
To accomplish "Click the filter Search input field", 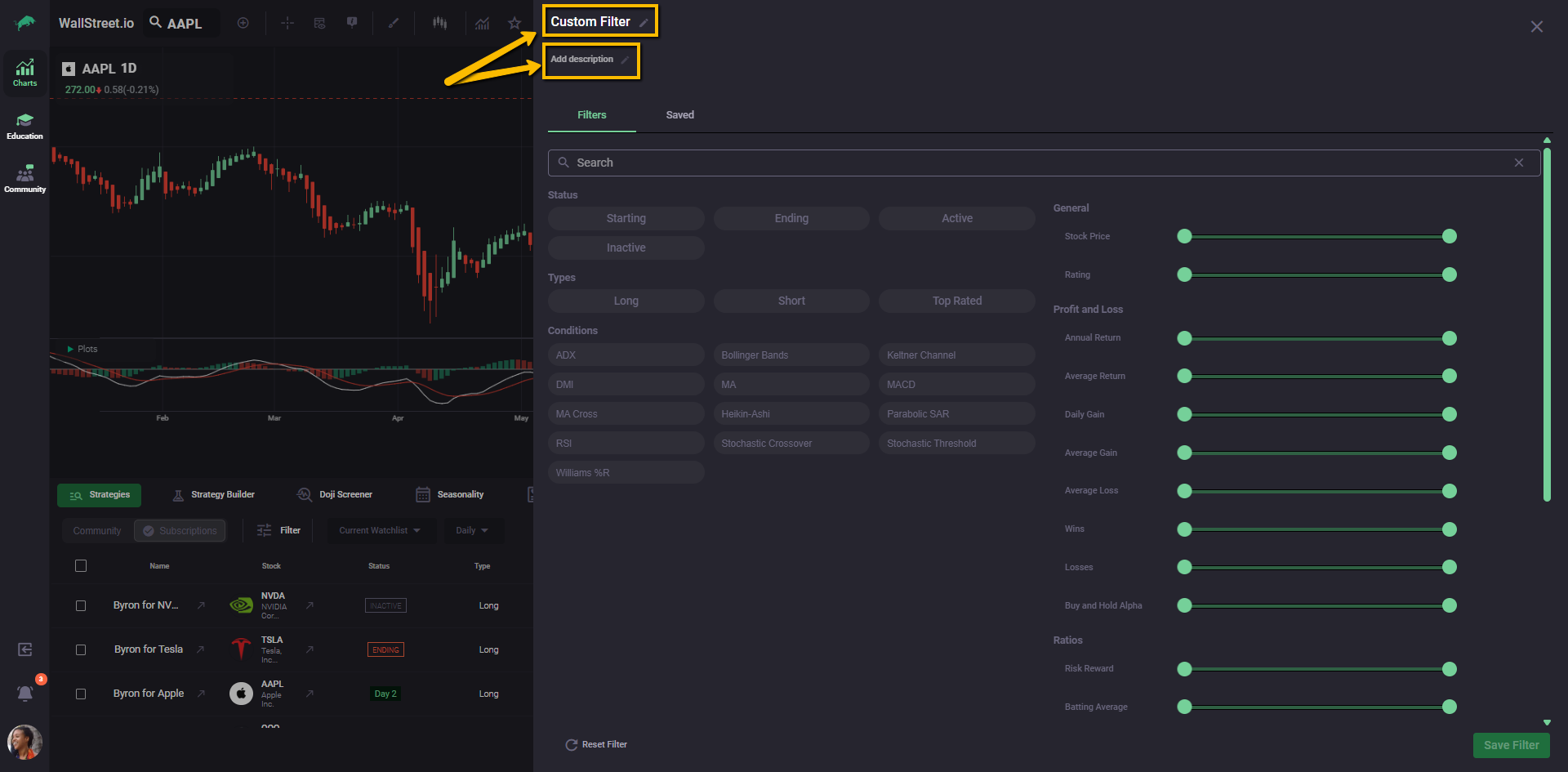I will tap(1037, 163).
